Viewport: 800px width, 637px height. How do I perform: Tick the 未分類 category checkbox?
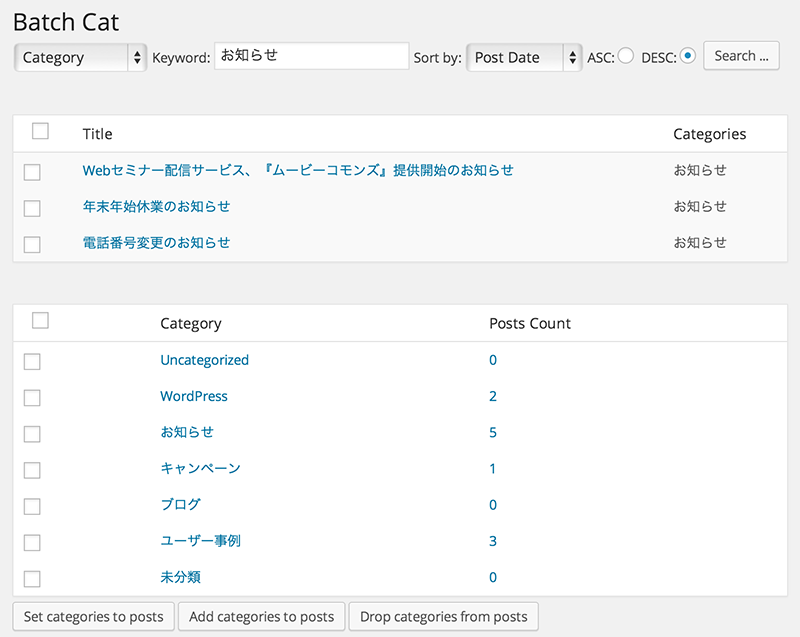click(x=32, y=579)
